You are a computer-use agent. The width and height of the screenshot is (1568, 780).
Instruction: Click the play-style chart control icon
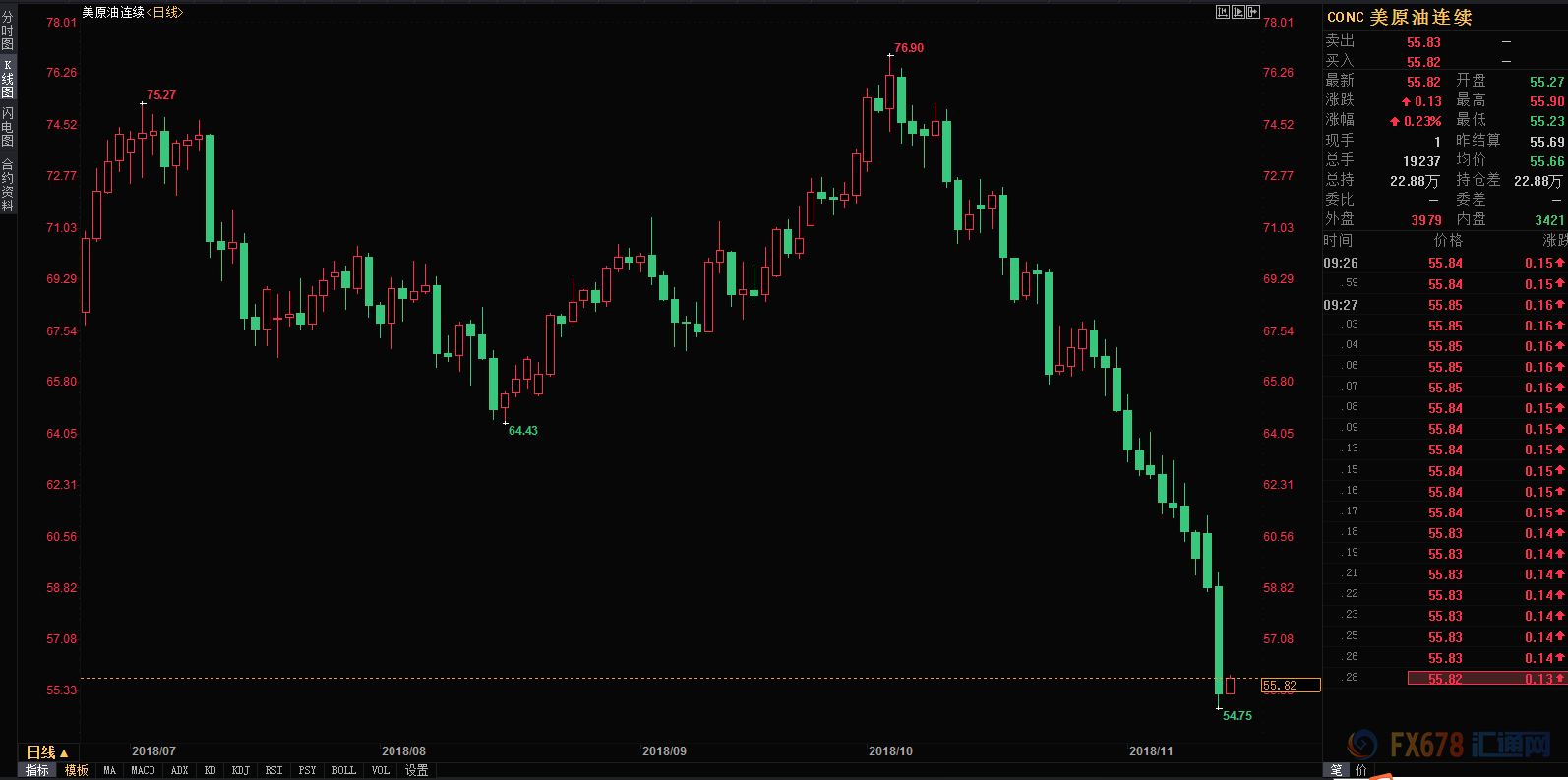(x=1237, y=12)
